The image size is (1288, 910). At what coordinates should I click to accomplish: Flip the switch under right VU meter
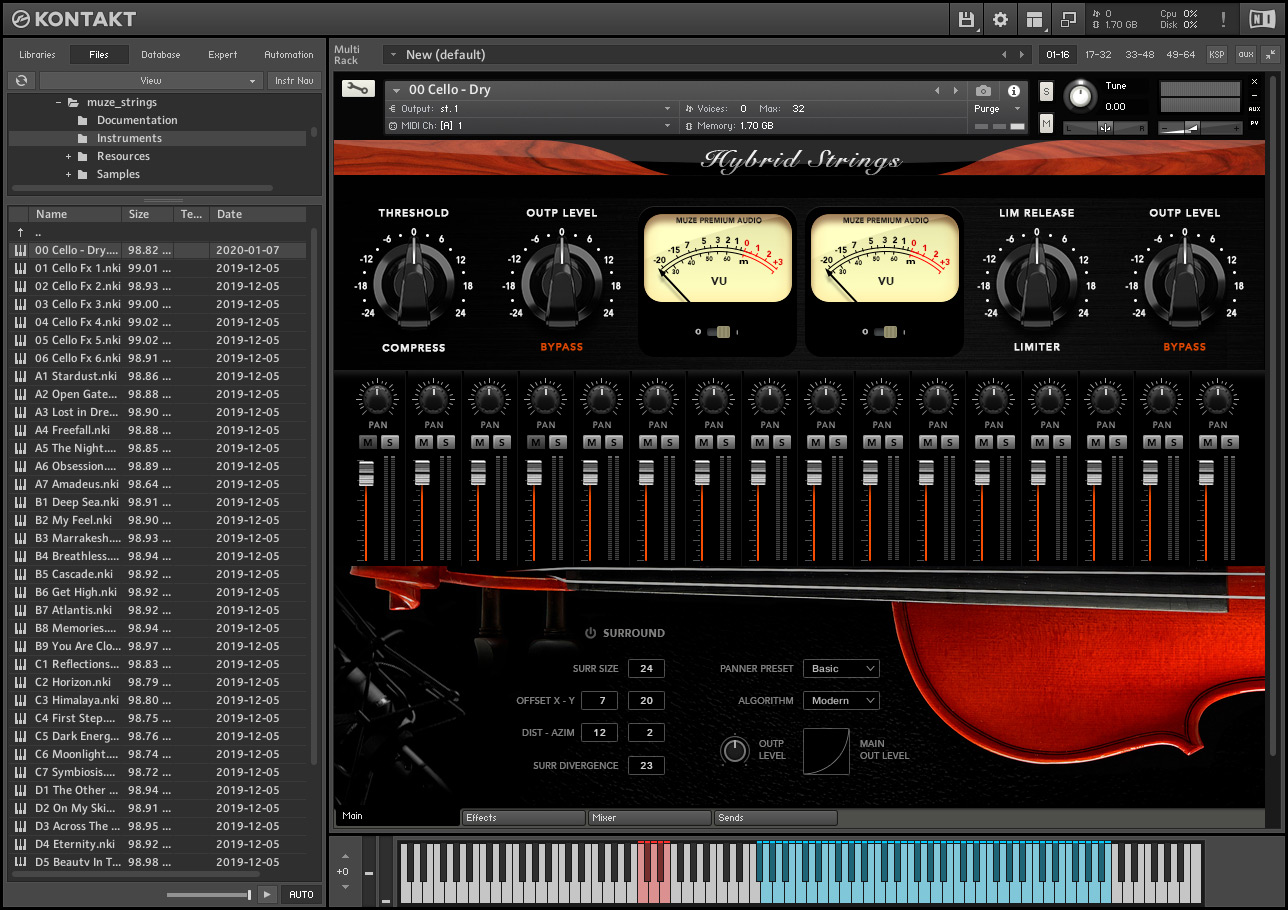click(886, 332)
